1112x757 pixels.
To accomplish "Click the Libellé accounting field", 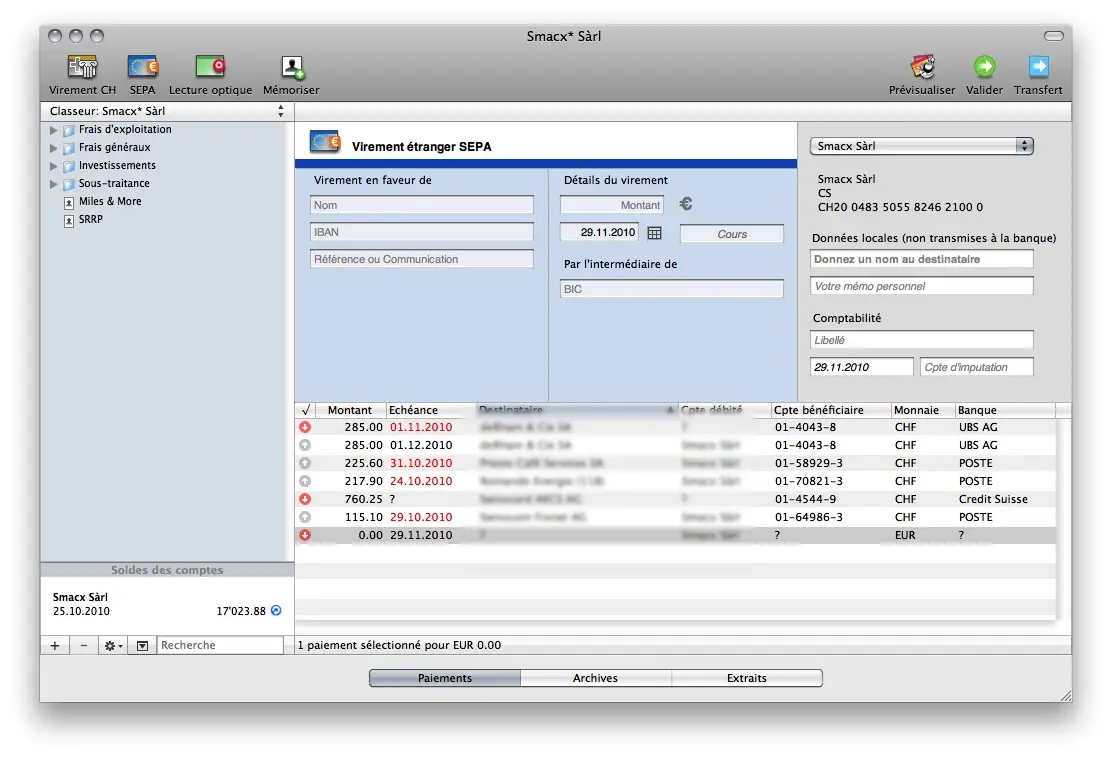I will 921,340.
